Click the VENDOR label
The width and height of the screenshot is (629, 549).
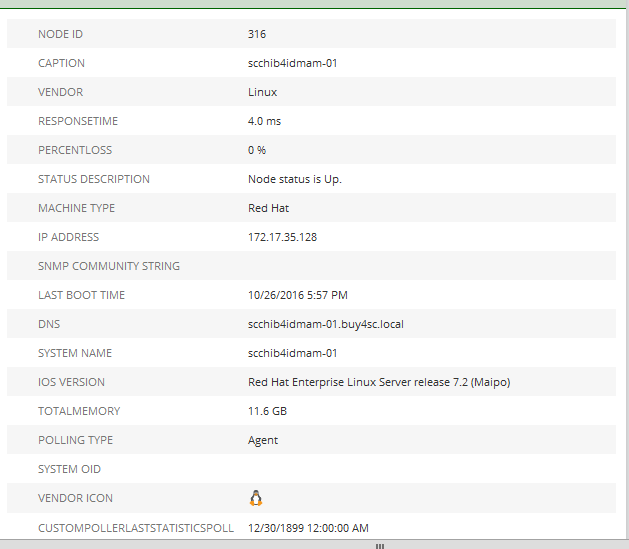(x=61, y=92)
